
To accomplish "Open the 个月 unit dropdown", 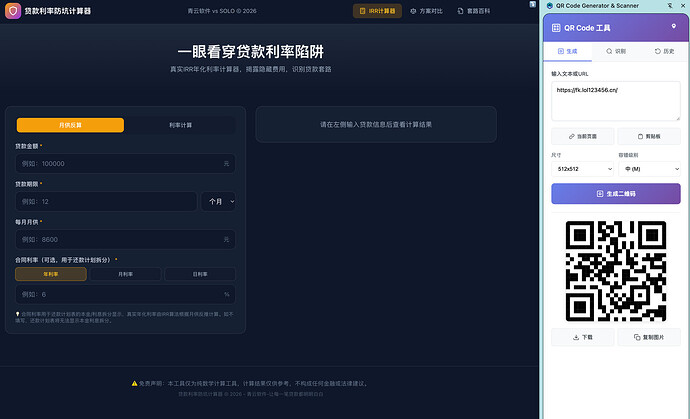I will 218,202.
